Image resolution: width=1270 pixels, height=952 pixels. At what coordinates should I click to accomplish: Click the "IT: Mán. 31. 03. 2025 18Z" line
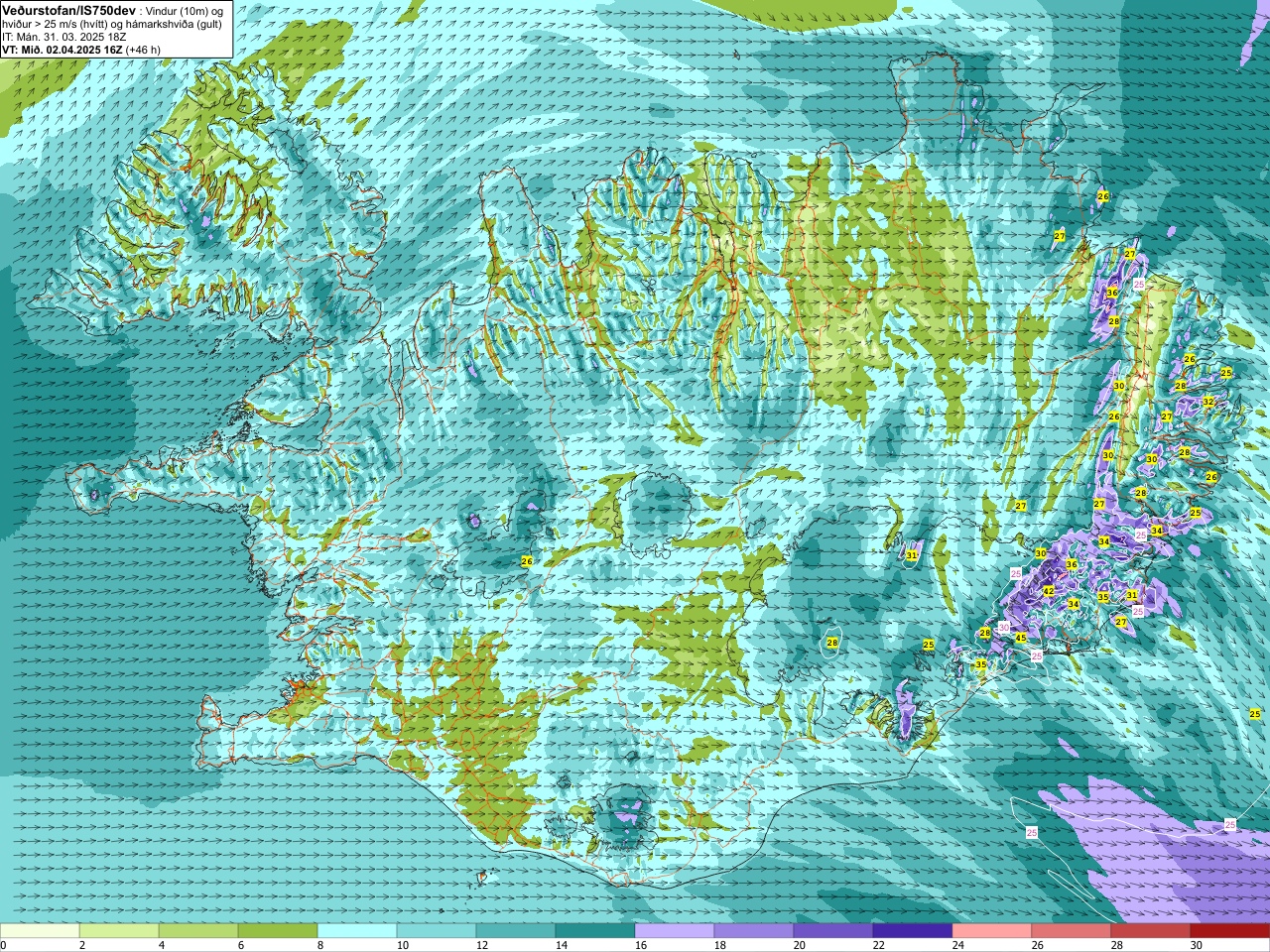click(x=63, y=37)
